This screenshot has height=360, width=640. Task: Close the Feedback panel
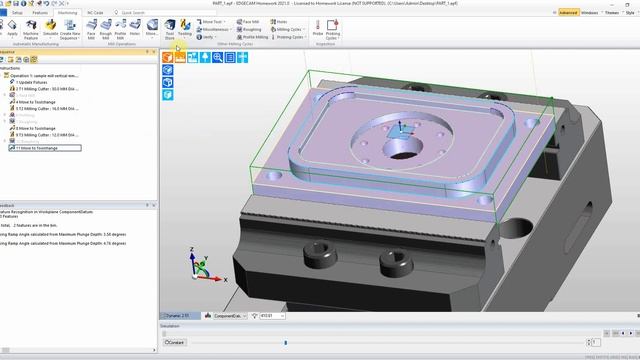click(x=154, y=205)
